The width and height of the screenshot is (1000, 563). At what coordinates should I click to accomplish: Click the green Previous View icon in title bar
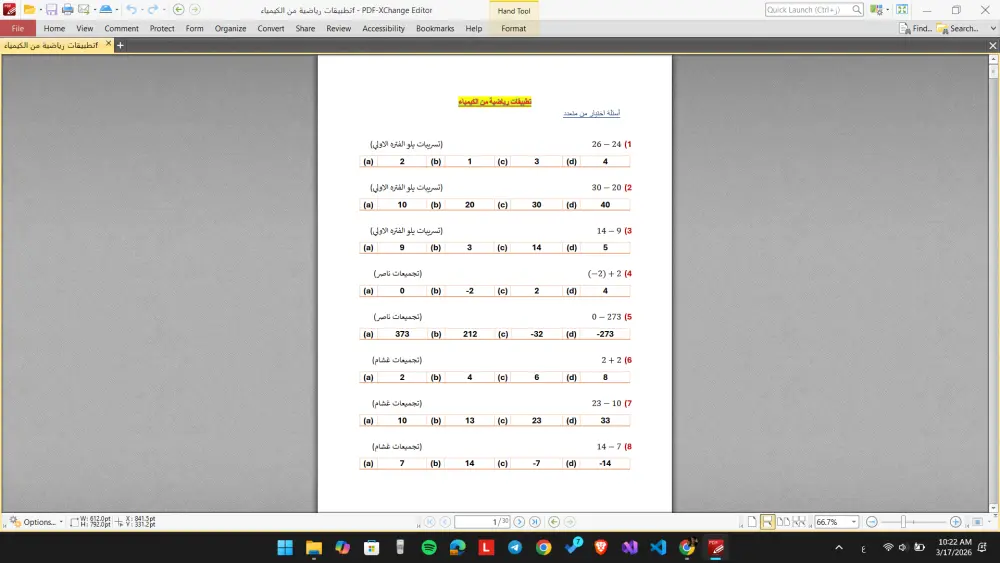pos(179,10)
